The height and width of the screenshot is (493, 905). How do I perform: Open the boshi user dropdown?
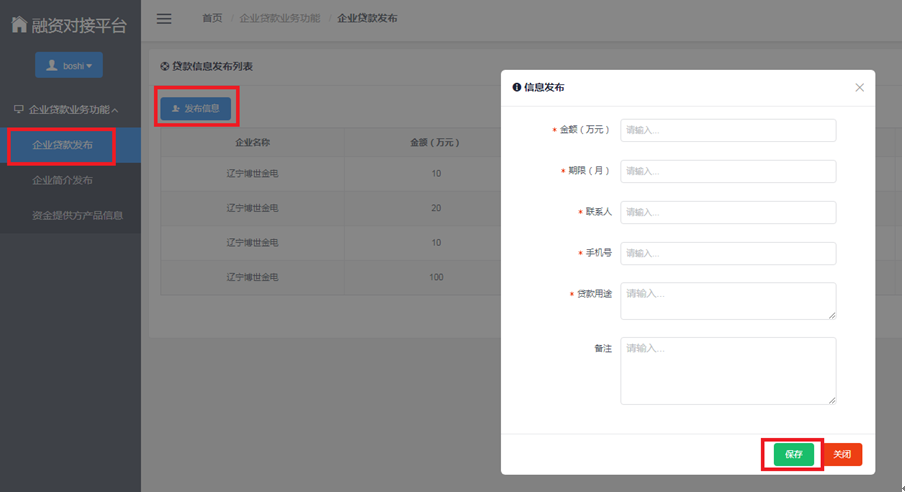pyautogui.click(x=69, y=66)
